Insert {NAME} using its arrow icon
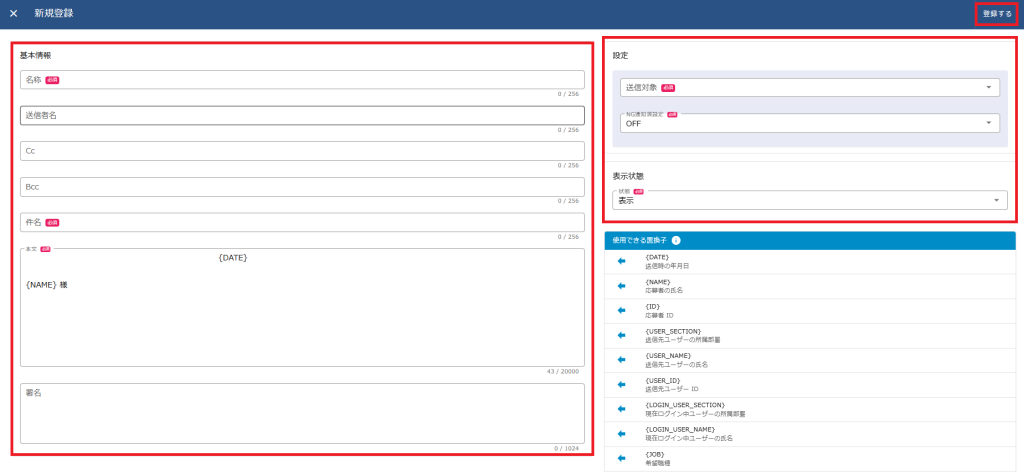The width and height of the screenshot is (1024, 472). point(621,286)
